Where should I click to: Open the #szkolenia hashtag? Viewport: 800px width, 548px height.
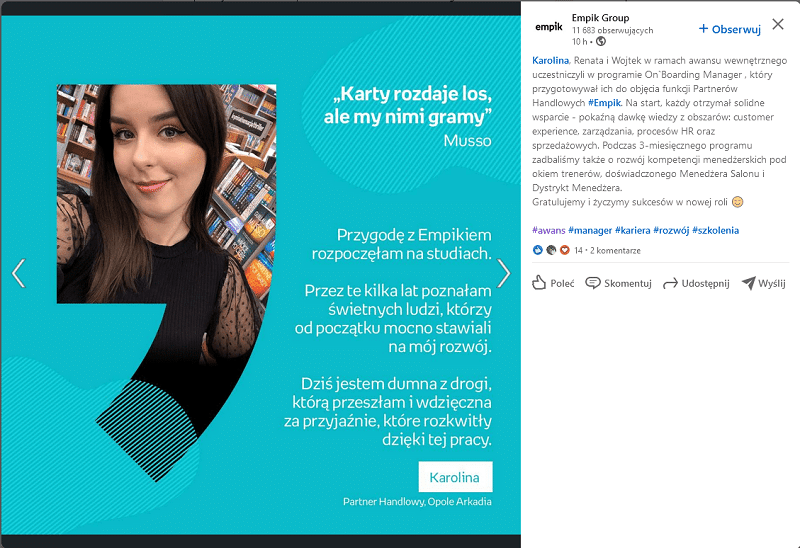[715, 230]
